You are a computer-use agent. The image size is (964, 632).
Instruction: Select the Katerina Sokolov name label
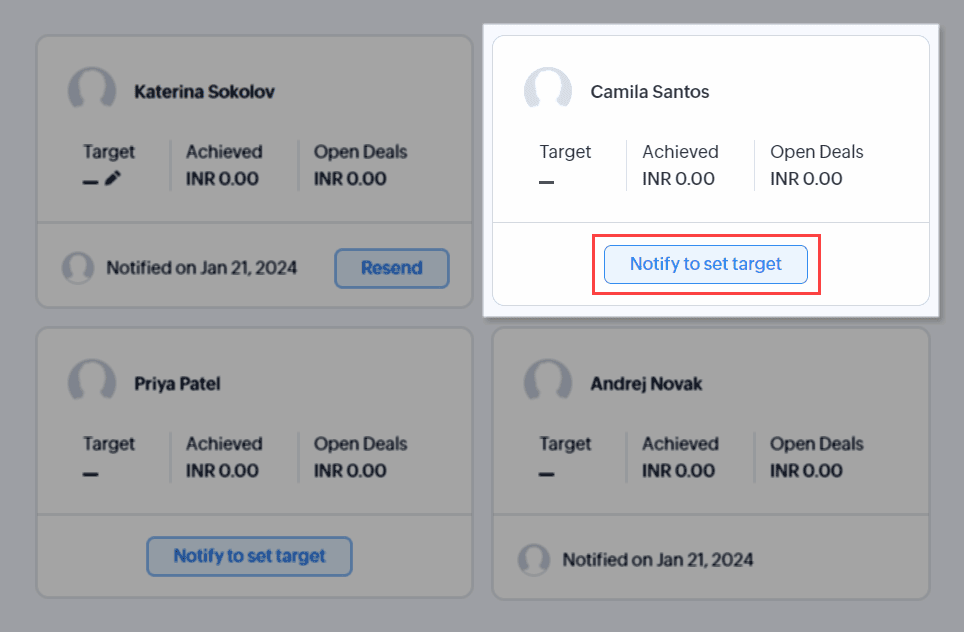tap(204, 92)
